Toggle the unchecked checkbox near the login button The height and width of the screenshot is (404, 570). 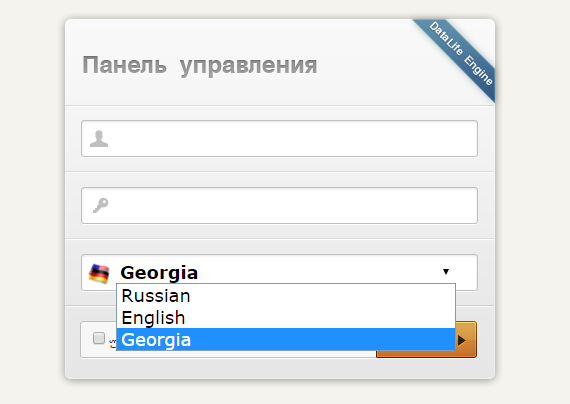tap(99, 338)
